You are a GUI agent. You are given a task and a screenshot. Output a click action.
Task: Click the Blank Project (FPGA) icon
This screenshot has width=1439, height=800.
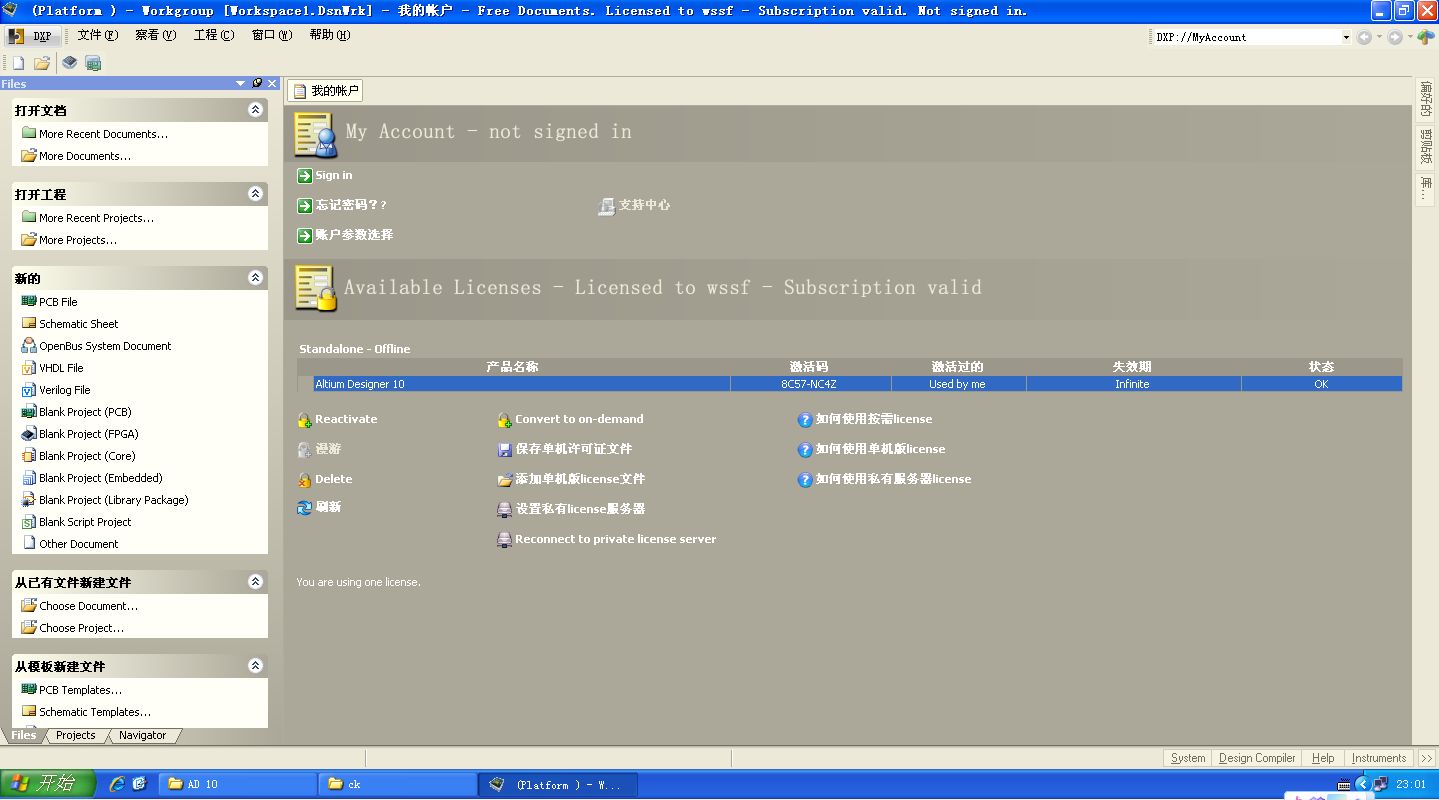click(29, 434)
